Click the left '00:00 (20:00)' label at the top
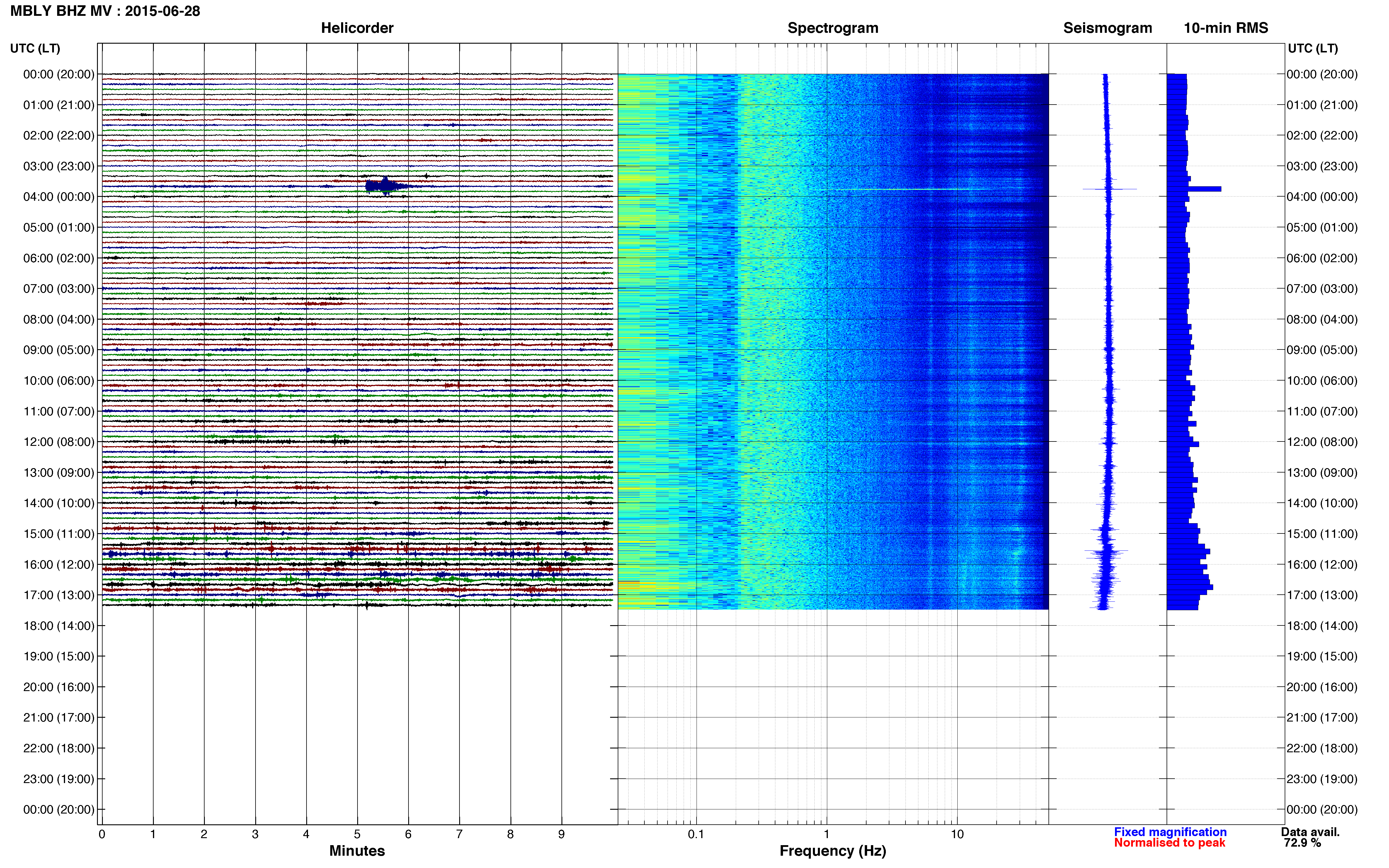Screen dimensions: 1389x868 [59, 75]
